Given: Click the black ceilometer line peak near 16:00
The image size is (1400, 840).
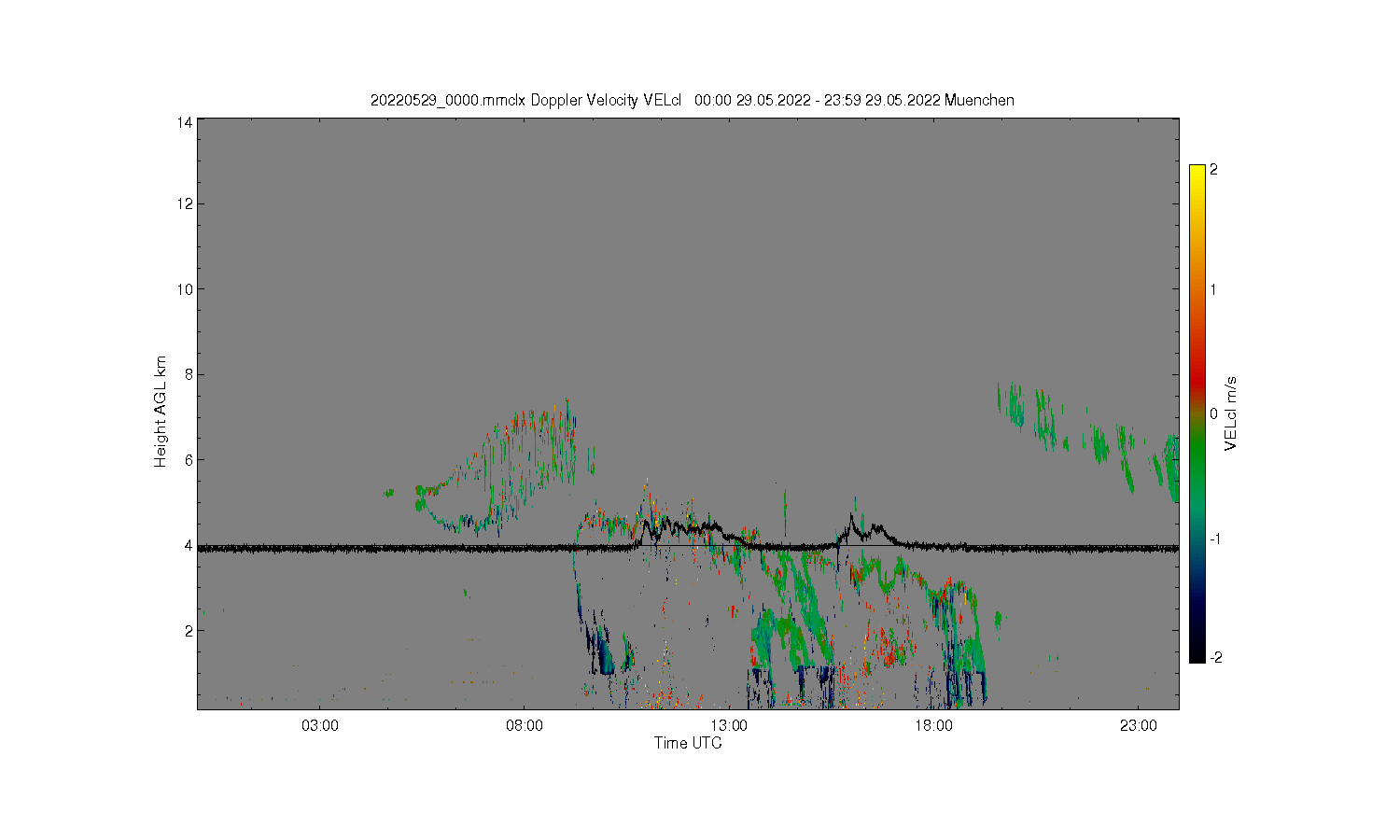Looking at the screenshot, I should point(851,517).
